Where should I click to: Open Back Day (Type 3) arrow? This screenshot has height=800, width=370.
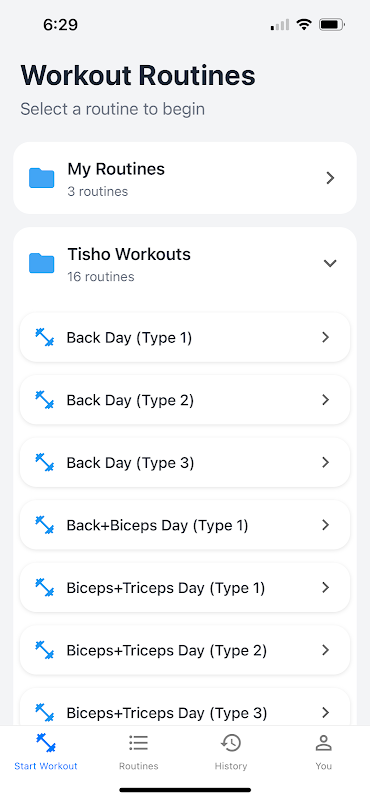326,462
